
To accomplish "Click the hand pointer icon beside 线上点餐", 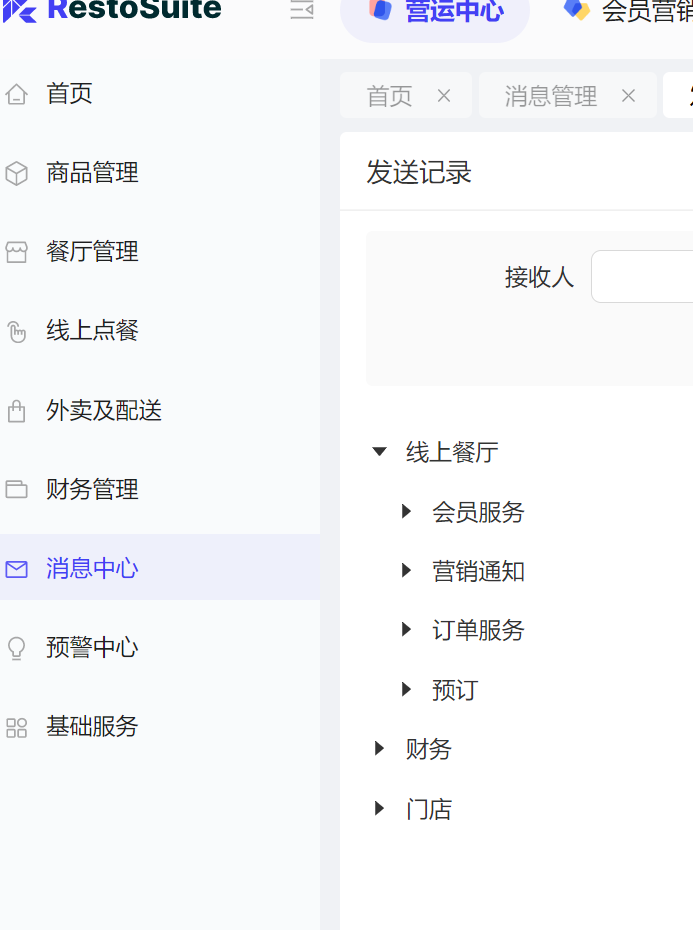I will tap(16, 332).
